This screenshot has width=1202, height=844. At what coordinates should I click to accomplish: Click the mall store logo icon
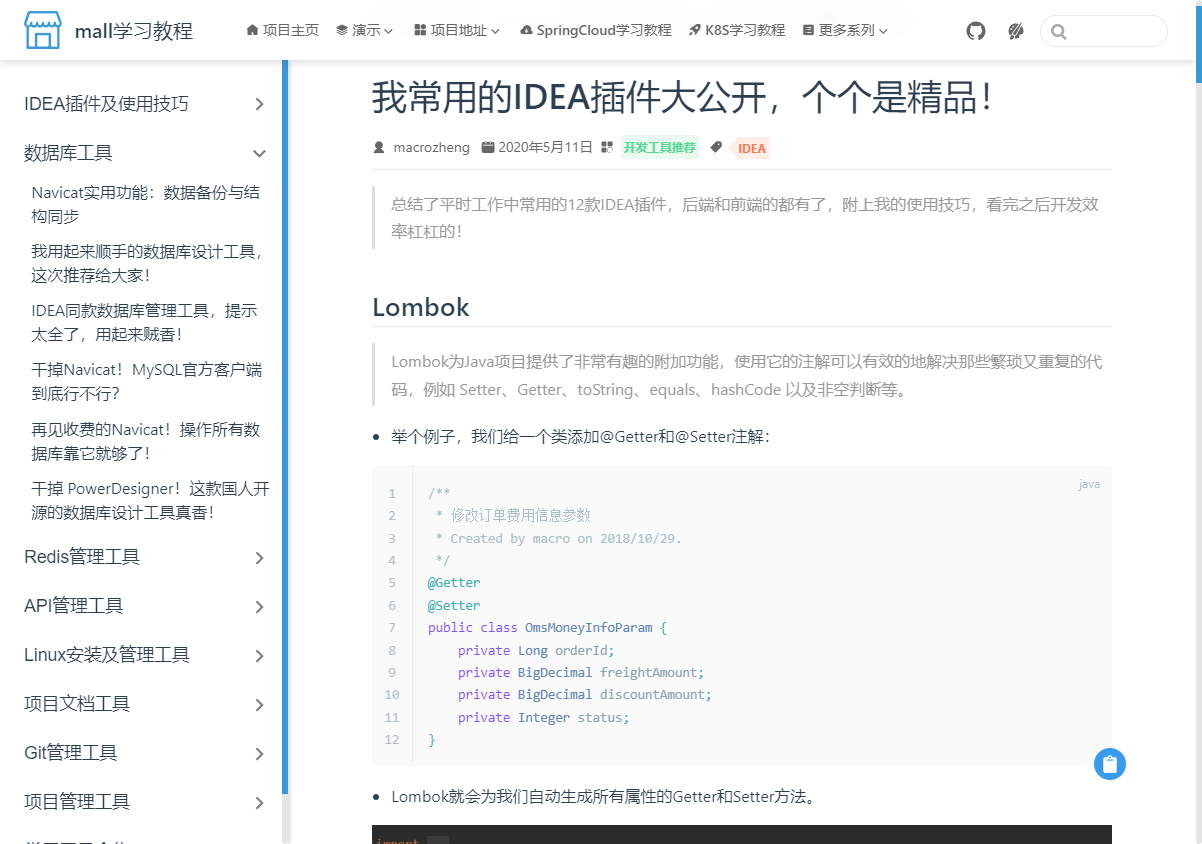tap(43, 31)
